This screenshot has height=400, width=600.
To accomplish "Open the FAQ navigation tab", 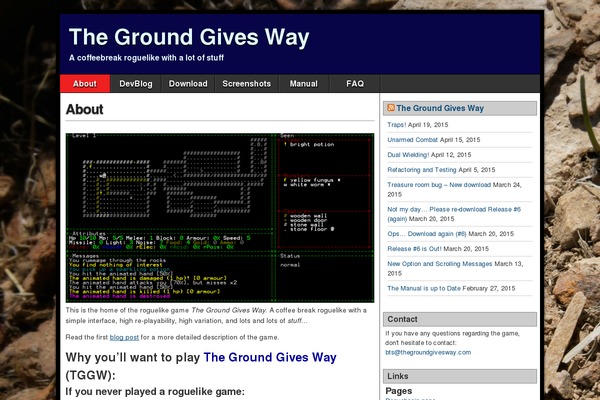I will [x=355, y=83].
